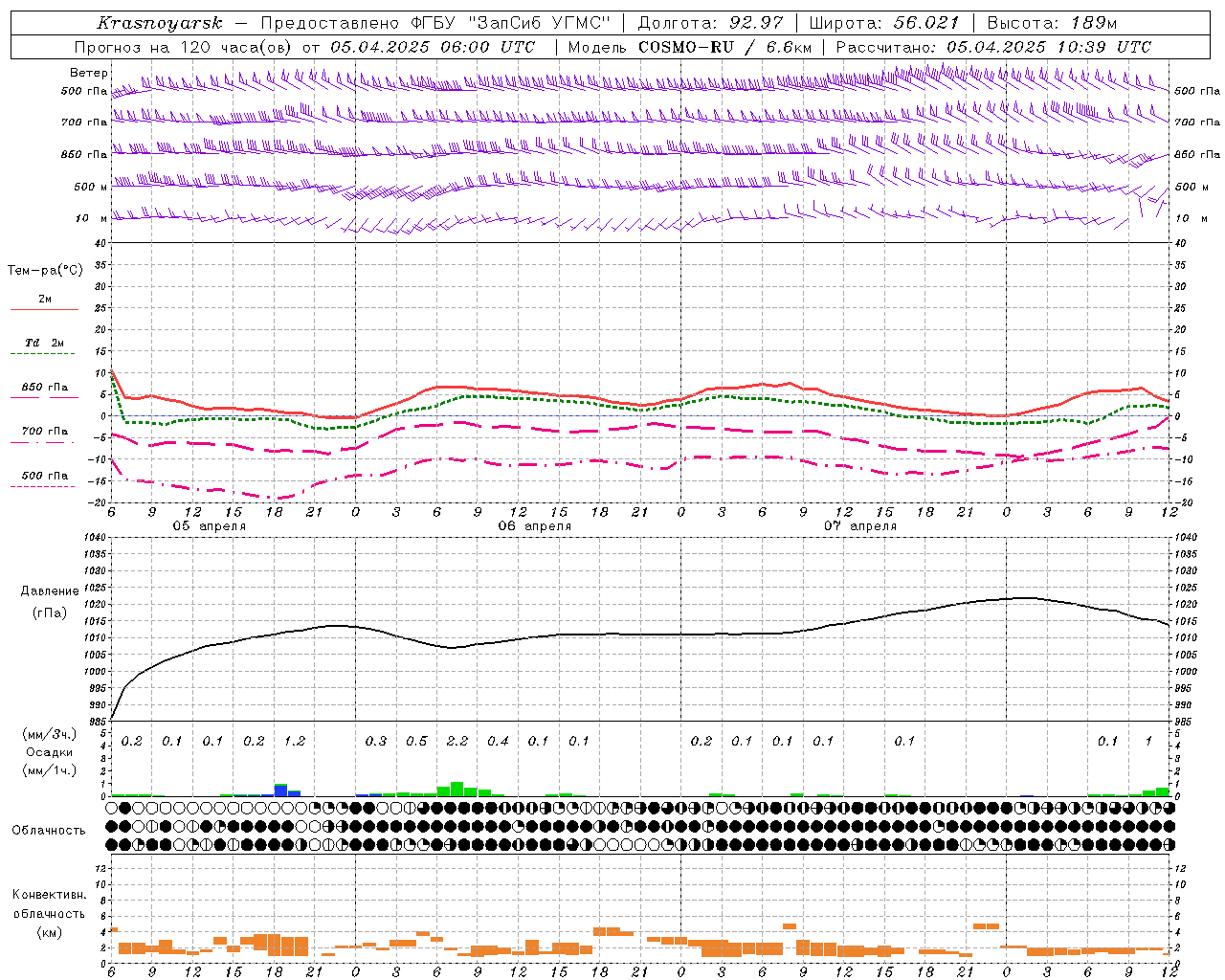Select the 'Широта: 56.021' latitude value
This screenshot has height=980, width=1225.
click(x=884, y=23)
